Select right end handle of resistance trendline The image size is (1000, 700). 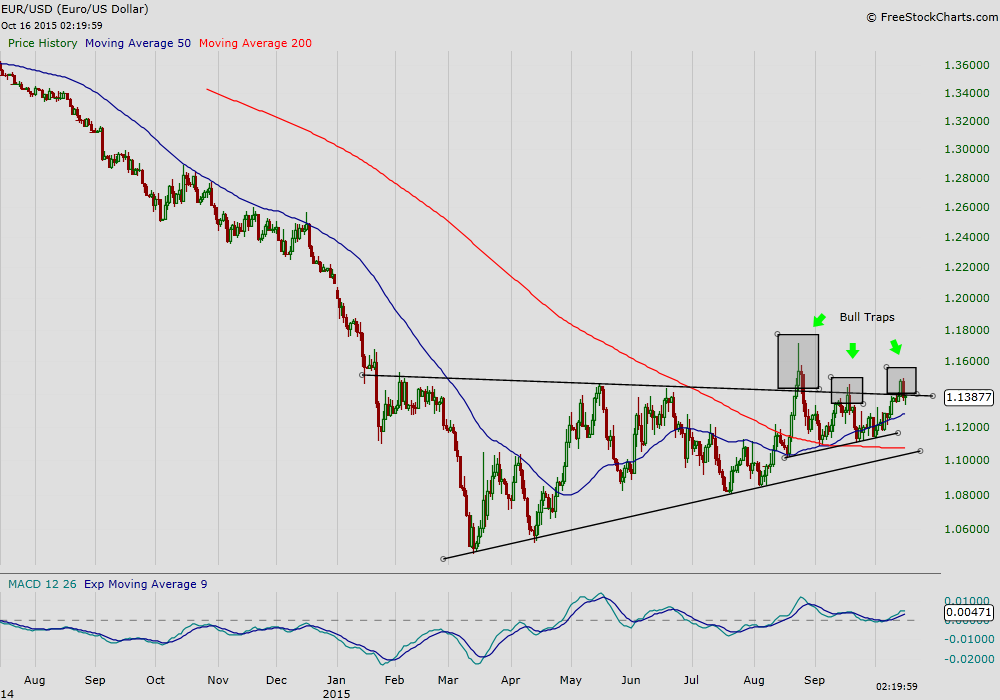[x=933, y=396]
